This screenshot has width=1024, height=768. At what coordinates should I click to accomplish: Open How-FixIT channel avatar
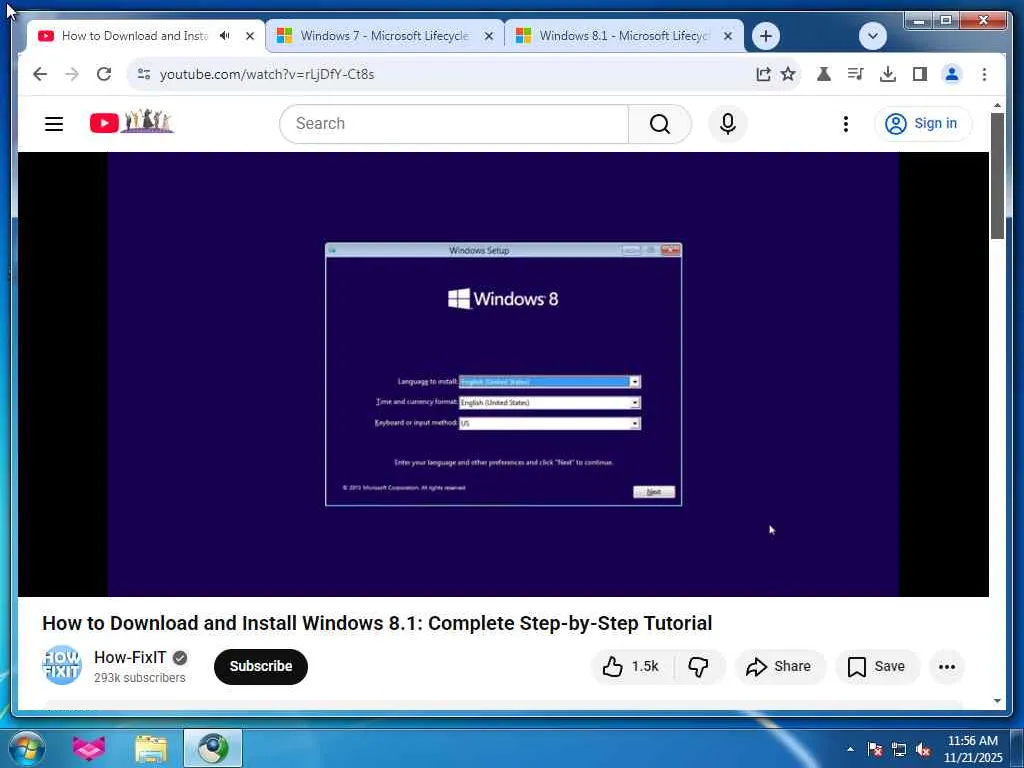coord(61,665)
